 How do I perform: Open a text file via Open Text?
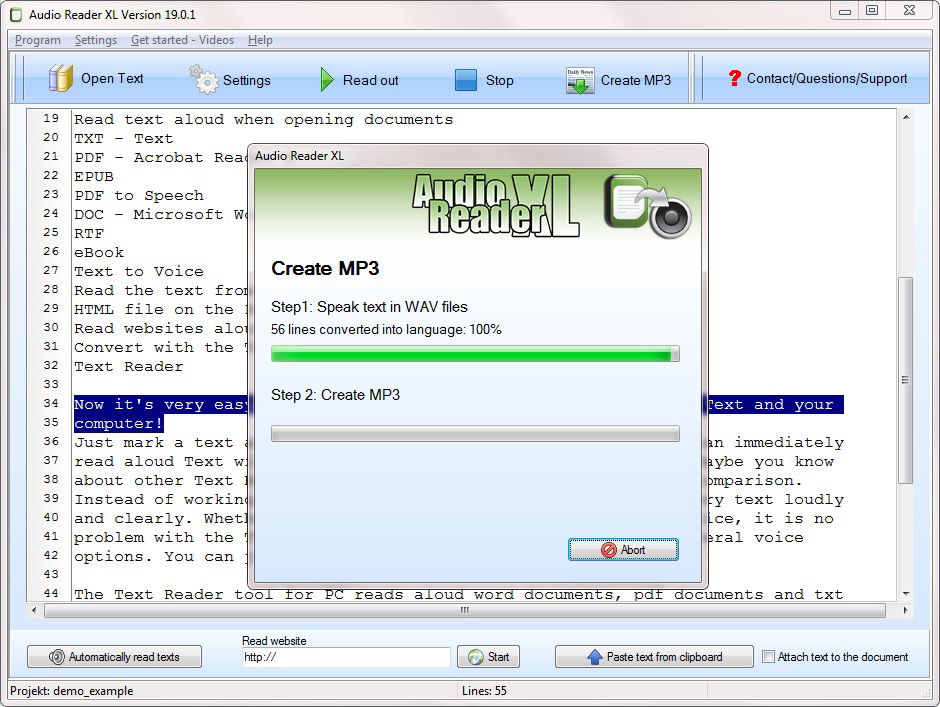pos(96,79)
